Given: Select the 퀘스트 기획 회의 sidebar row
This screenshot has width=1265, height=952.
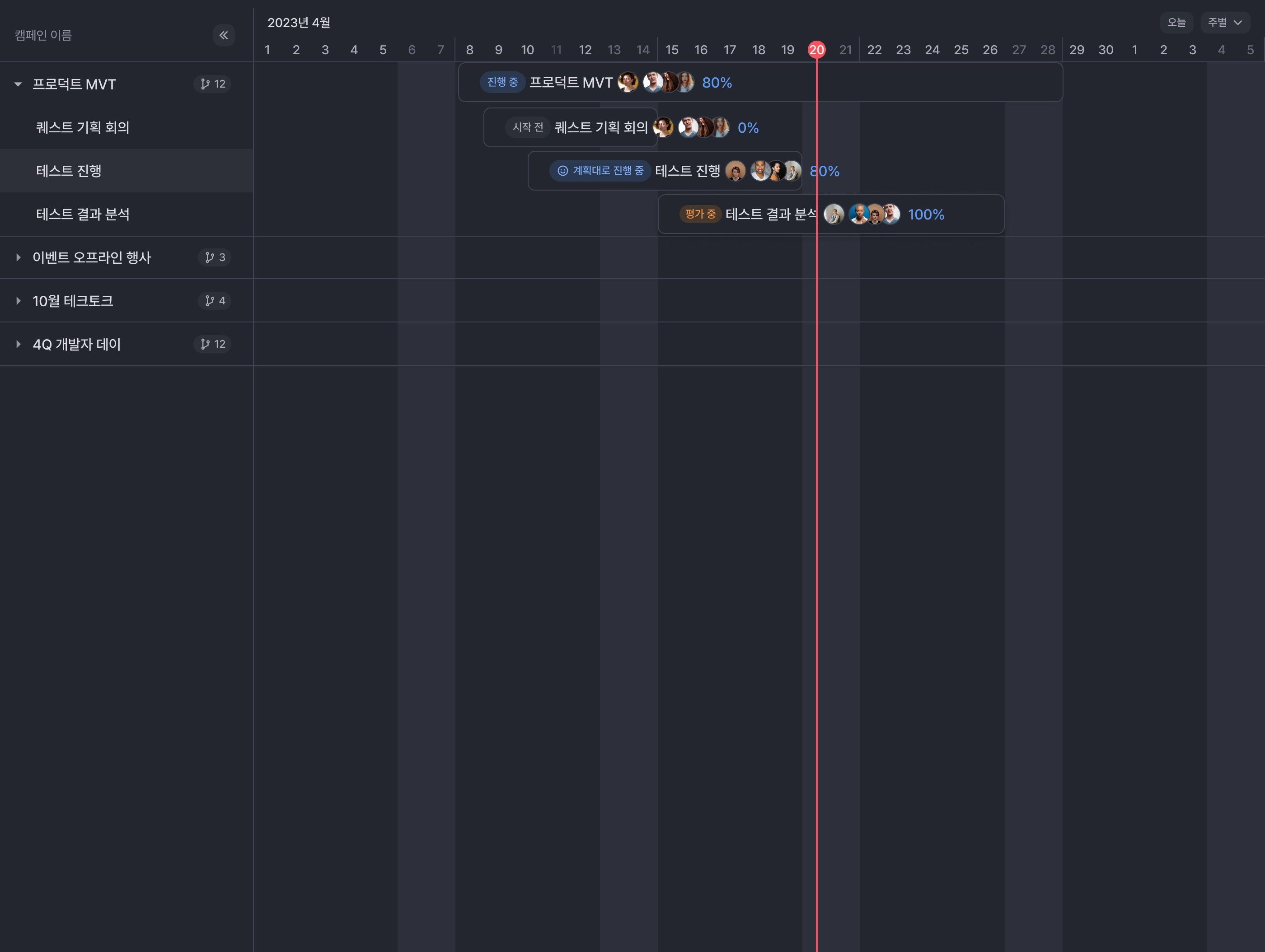Looking at the screenshot, I should coord(126,127).
